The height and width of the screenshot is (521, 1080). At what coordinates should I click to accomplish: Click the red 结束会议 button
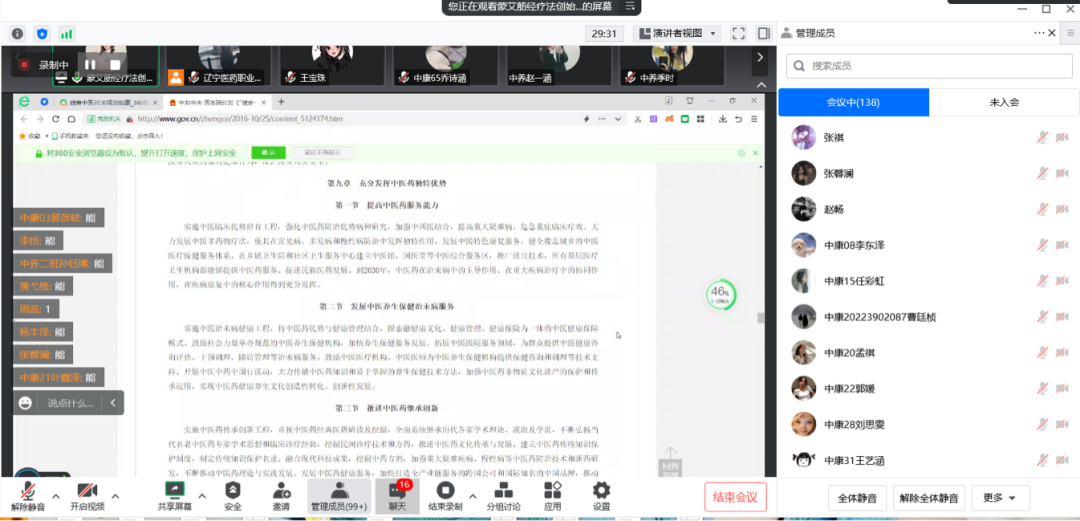(735, 497)
